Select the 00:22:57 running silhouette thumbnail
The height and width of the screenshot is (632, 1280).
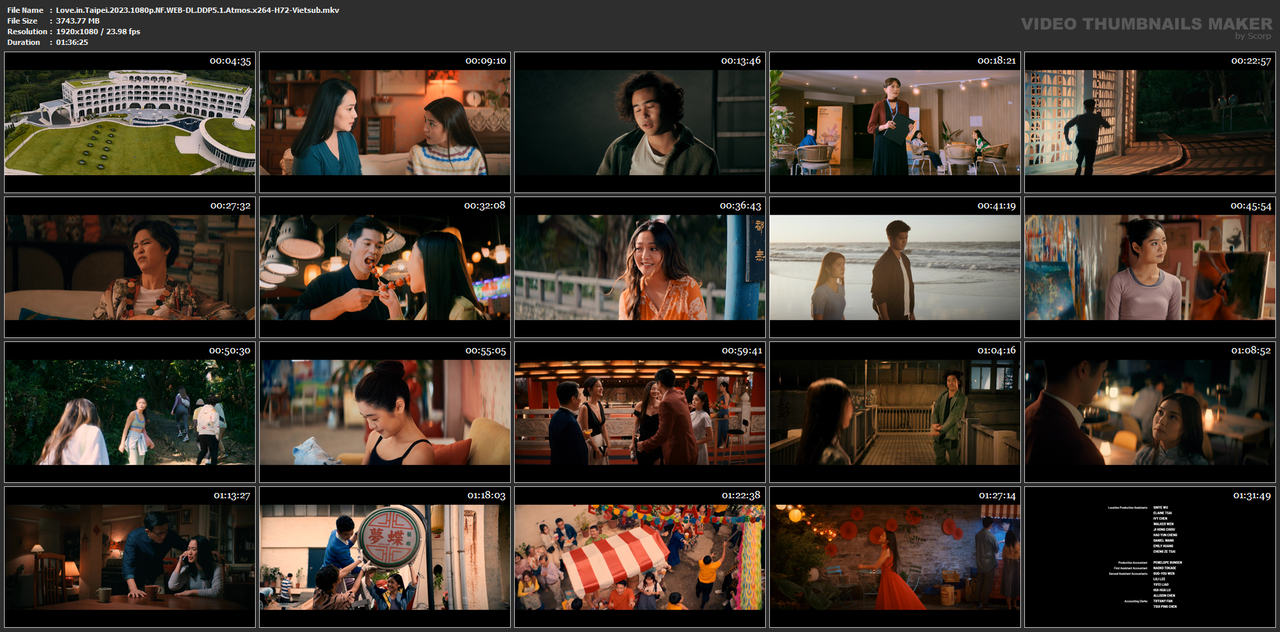click(x=1150, y=122)
